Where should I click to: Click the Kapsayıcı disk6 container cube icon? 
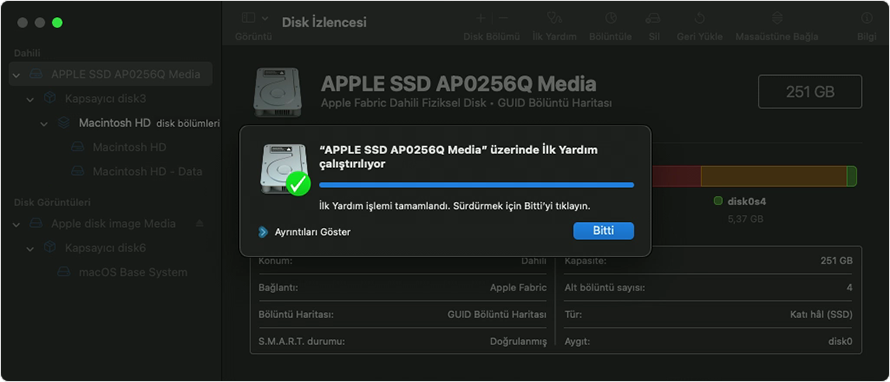[50, 247]
